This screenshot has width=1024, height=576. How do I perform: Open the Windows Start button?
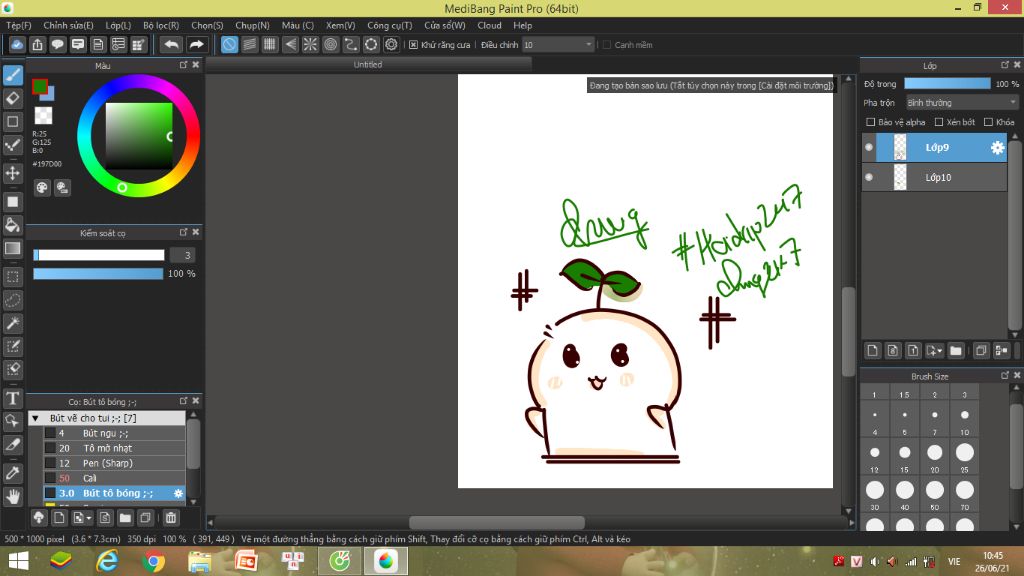[18, 561]
